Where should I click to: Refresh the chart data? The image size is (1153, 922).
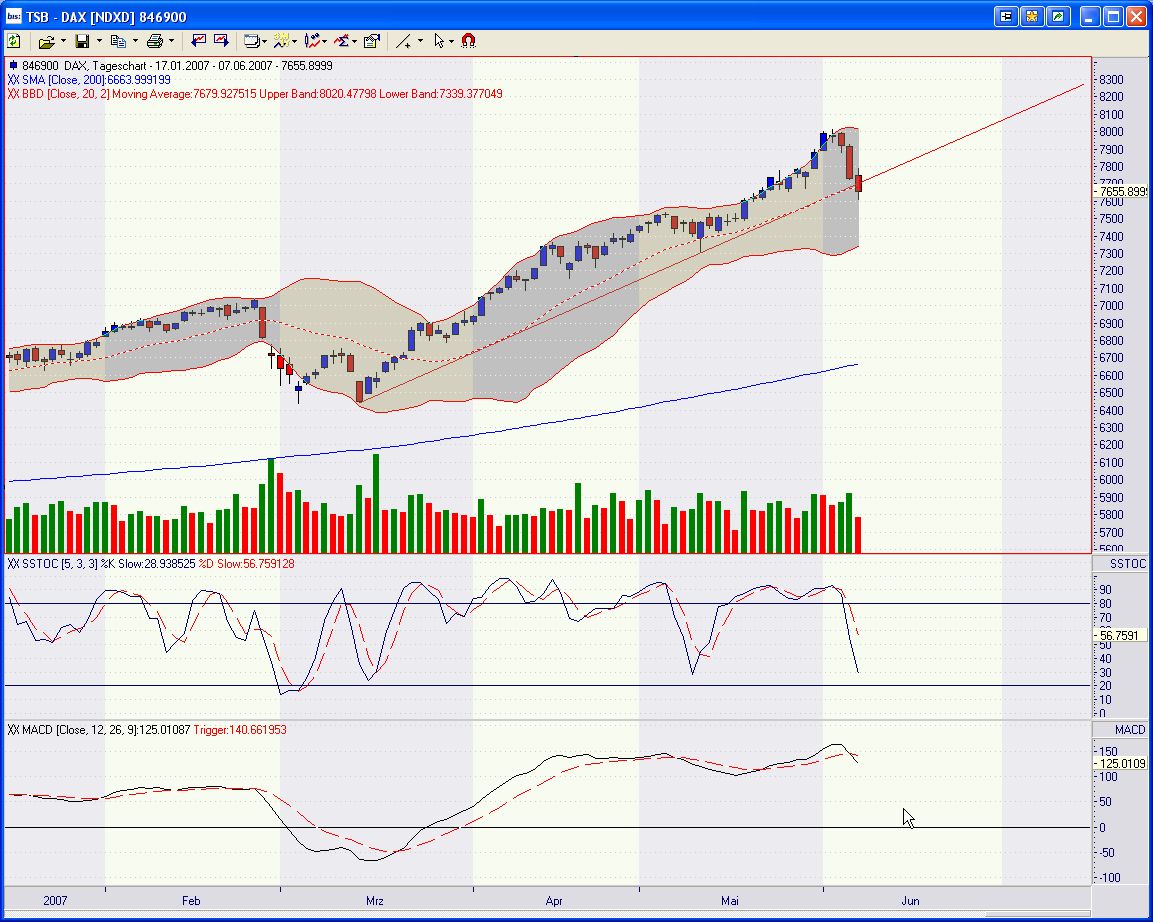pyautogui.click(x=14, y=41)
